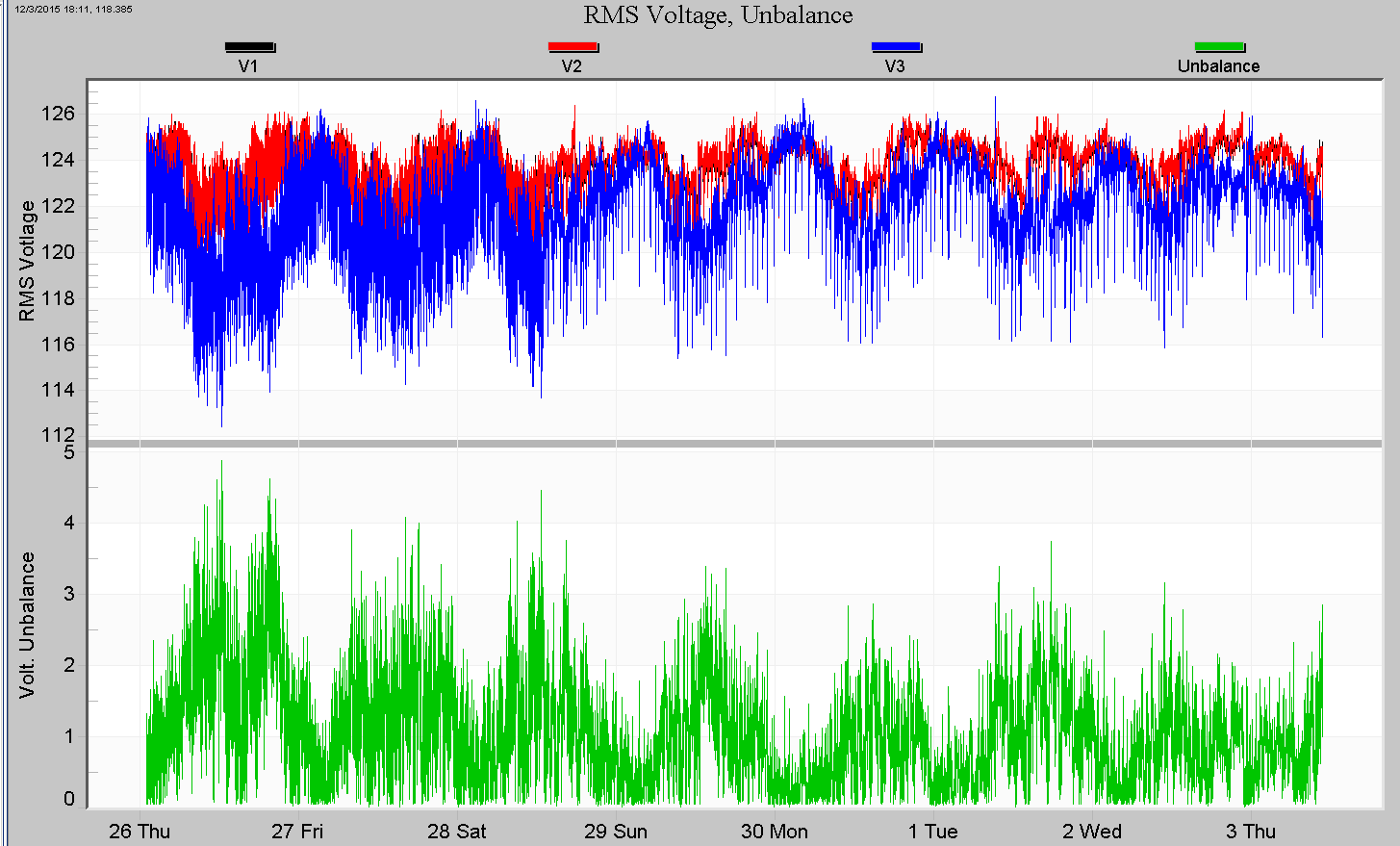Click the black V1 color swatch

[x=248, y=44]
